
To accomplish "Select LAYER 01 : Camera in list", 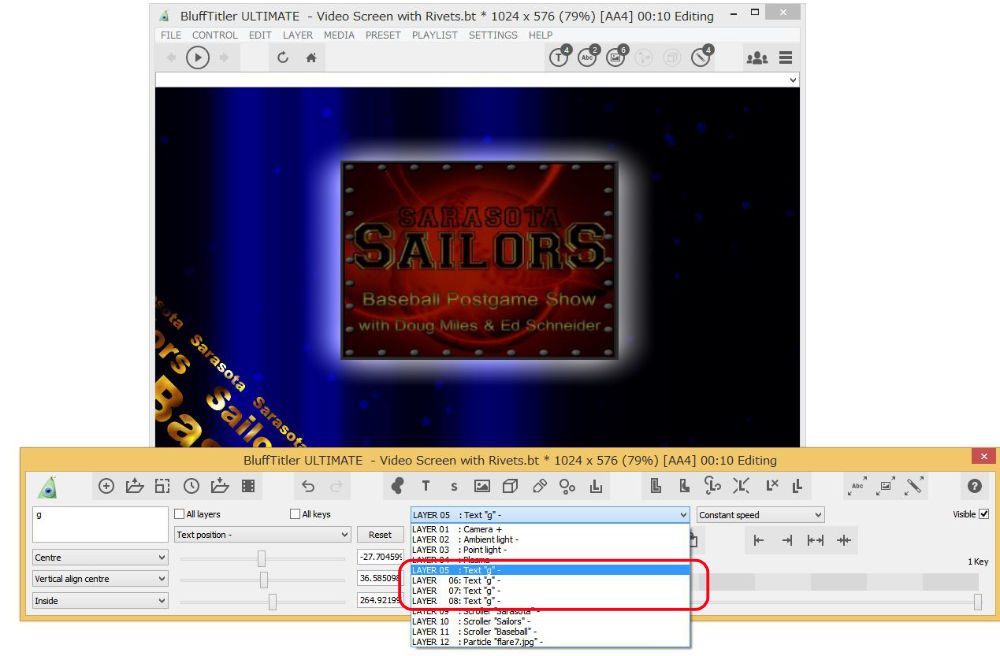I will [x=550, y=529].
